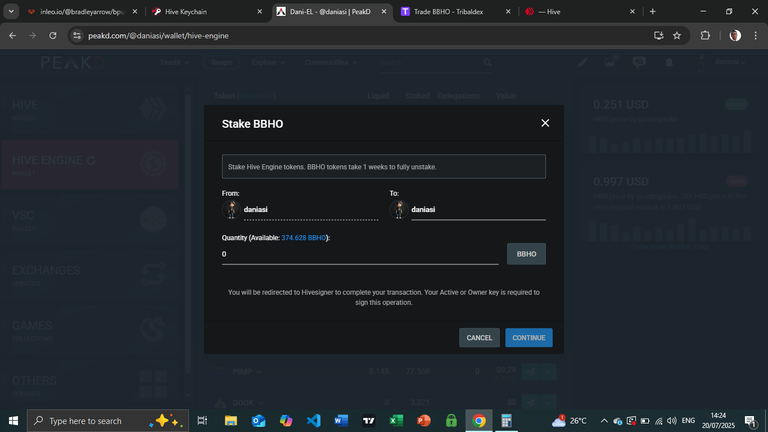The width and height of the screenshot is (768, 432).
Task: Click the pencil compose post icon
Action: pyautogui.click(x=582, y=62)
